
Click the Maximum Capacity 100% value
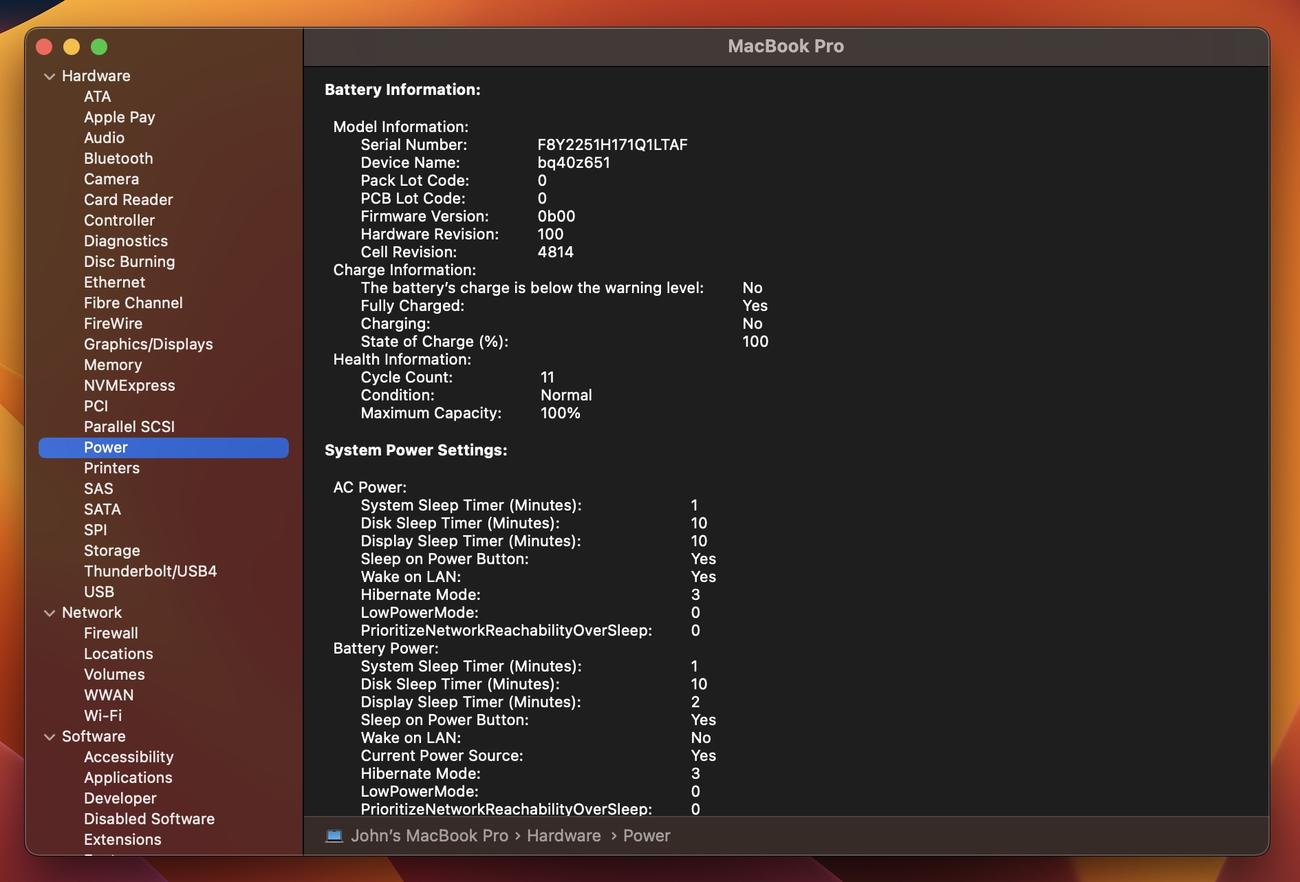click(560, 414)
